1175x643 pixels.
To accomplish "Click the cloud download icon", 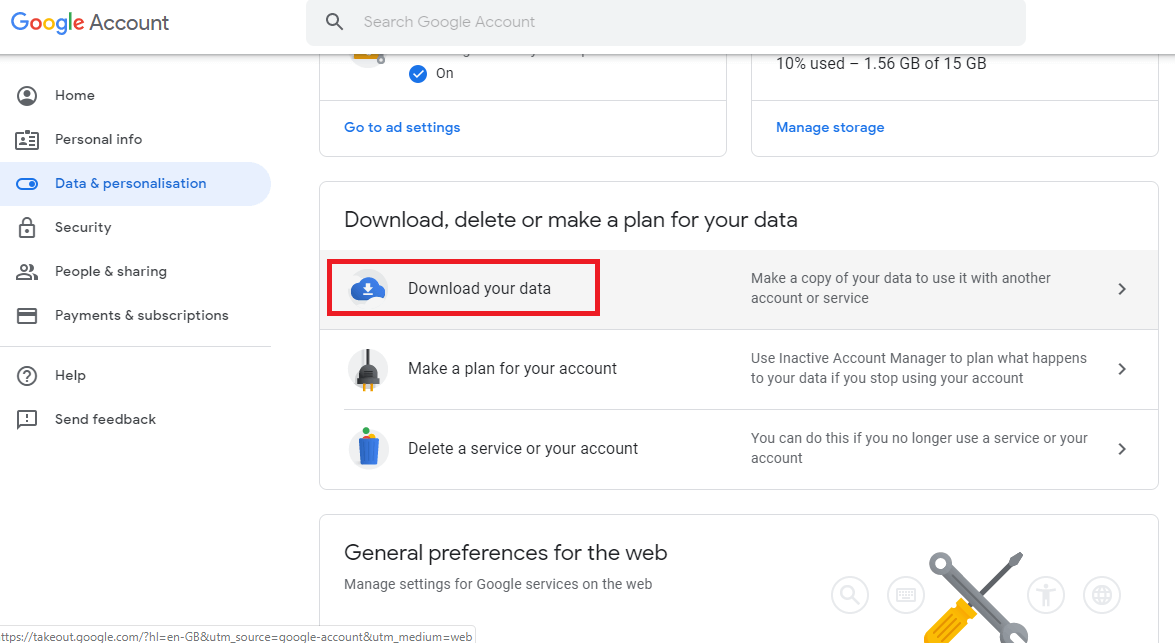I will pyautogui.click(x=368, y=289).
